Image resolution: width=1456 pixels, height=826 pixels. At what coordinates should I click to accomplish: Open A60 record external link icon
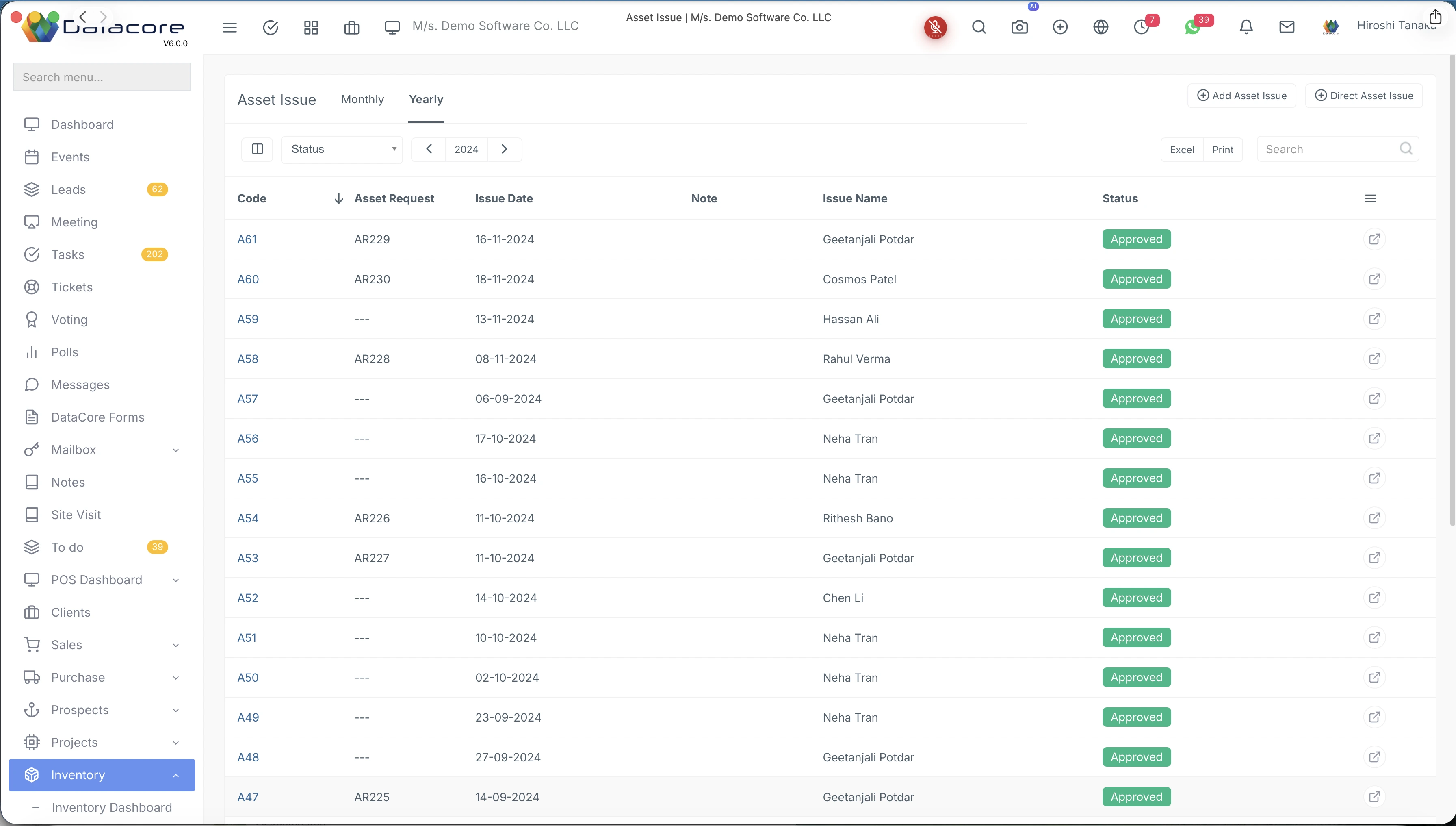(1374, 279)
